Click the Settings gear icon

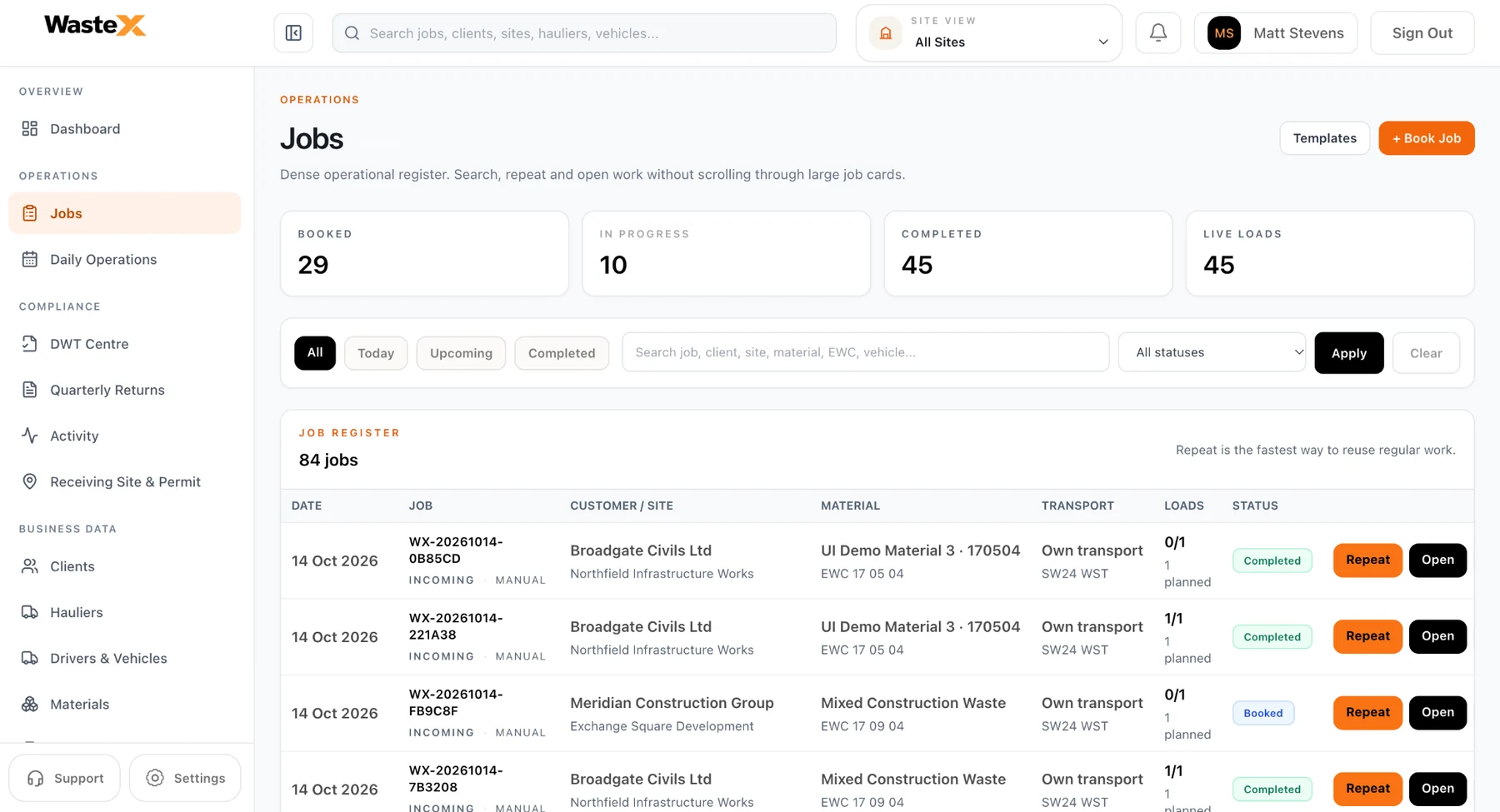pos(155,778)
